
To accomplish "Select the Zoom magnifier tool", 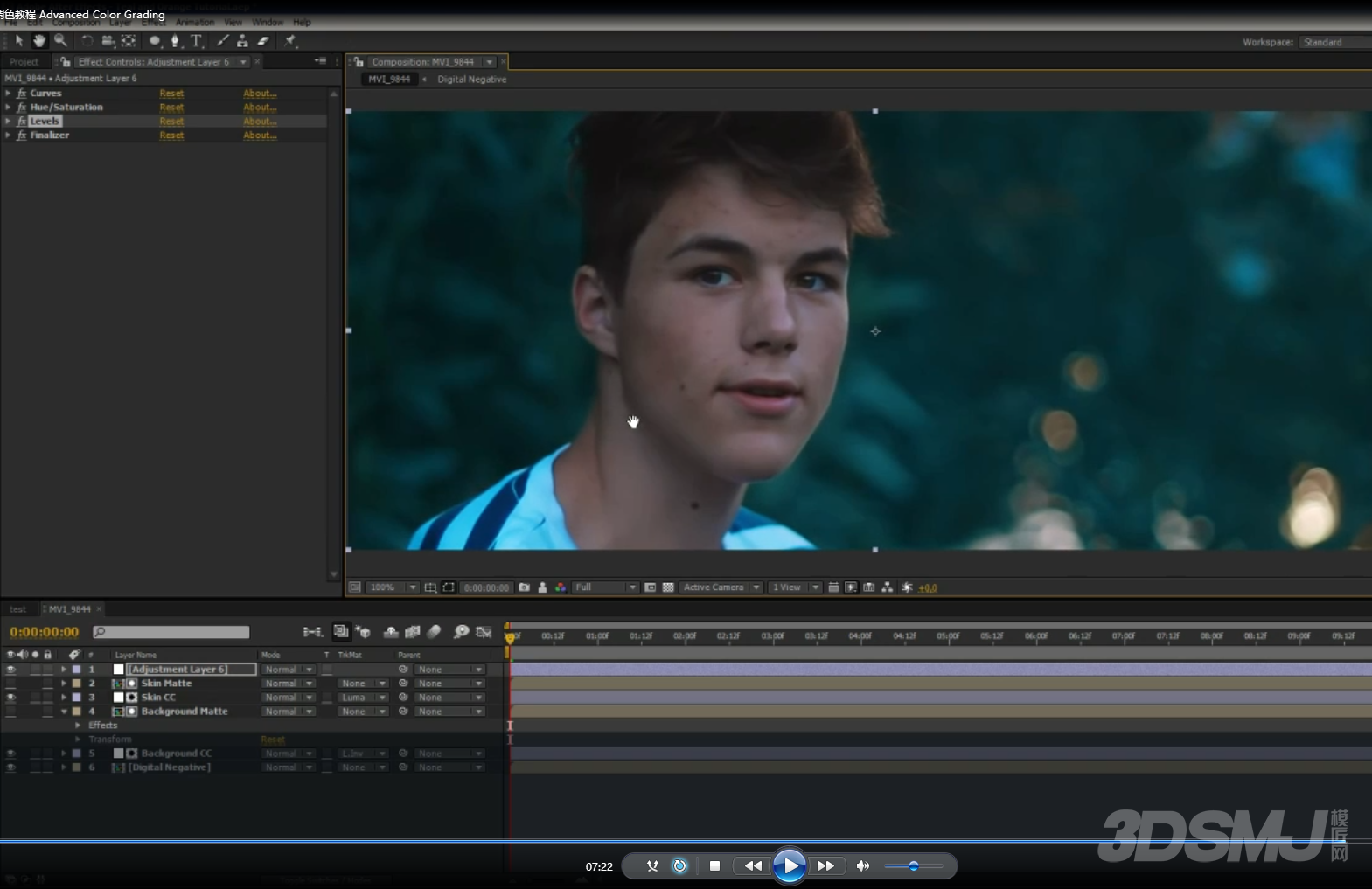I will pos(60,41).
